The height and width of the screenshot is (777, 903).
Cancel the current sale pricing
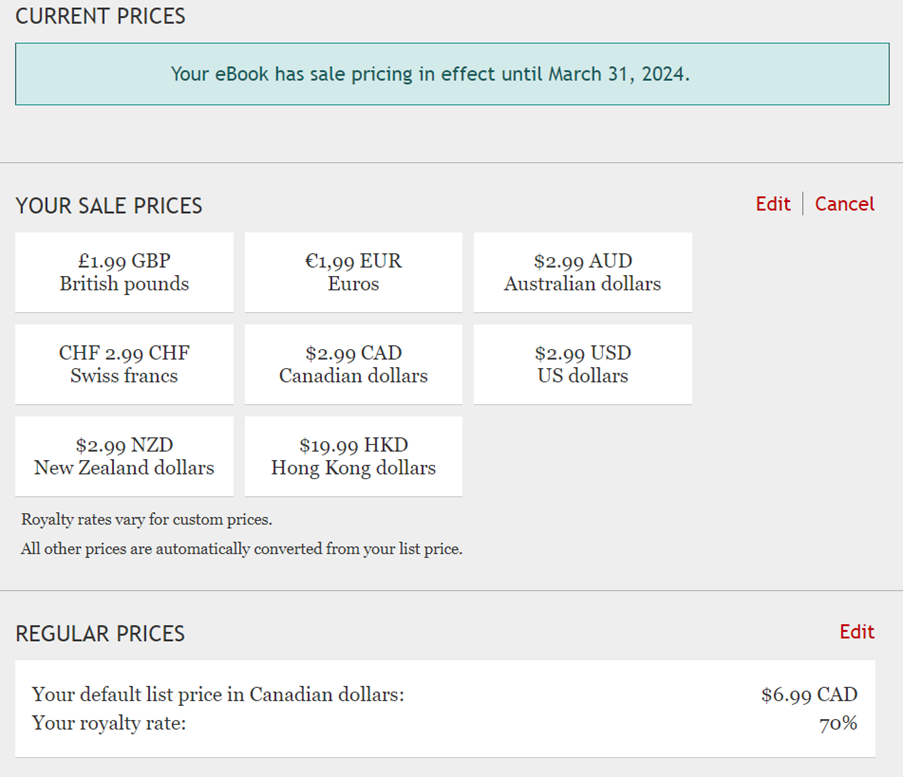[x=844, y=204]
